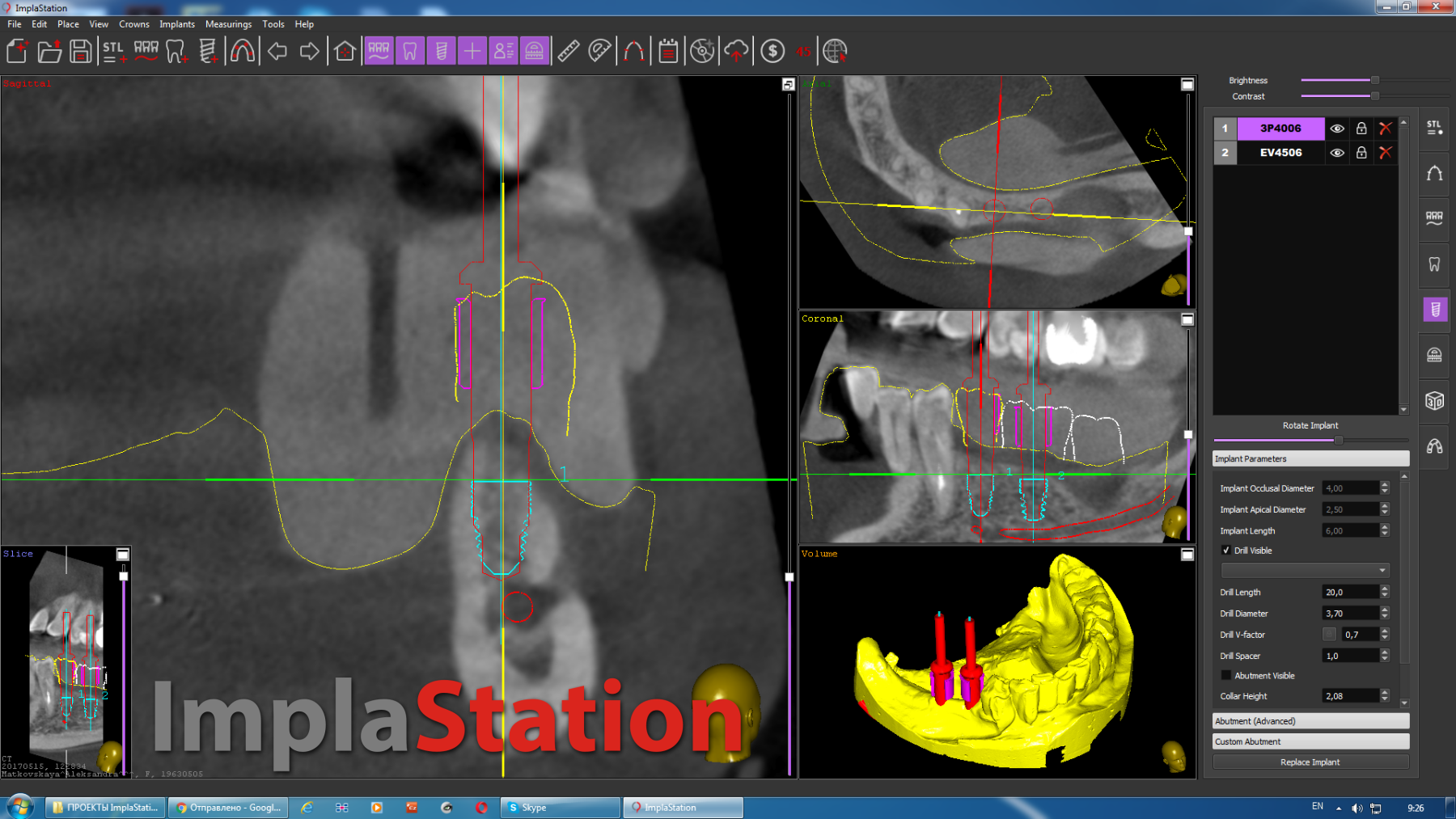Click the Rotate Implant slider

coord(1310,440)
